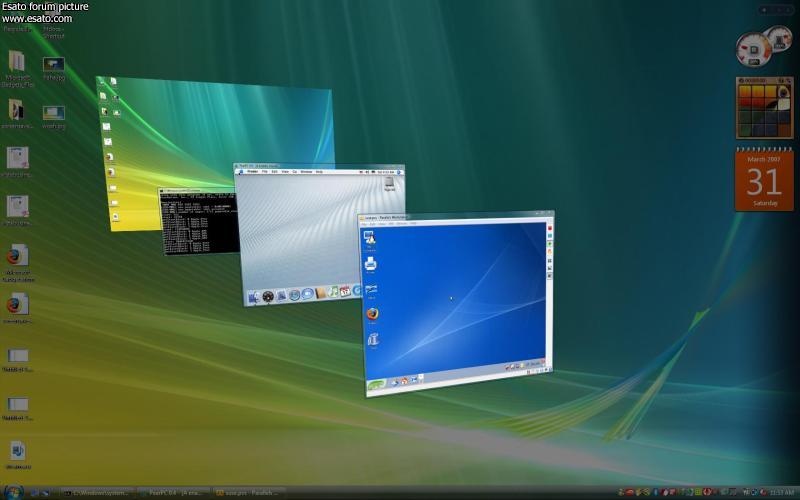Image resolution: width=800 pixels, height=500 pixels.
Task: Click the calendar gadget showing 31 Saturday
Action: click(x=764, y=180)
